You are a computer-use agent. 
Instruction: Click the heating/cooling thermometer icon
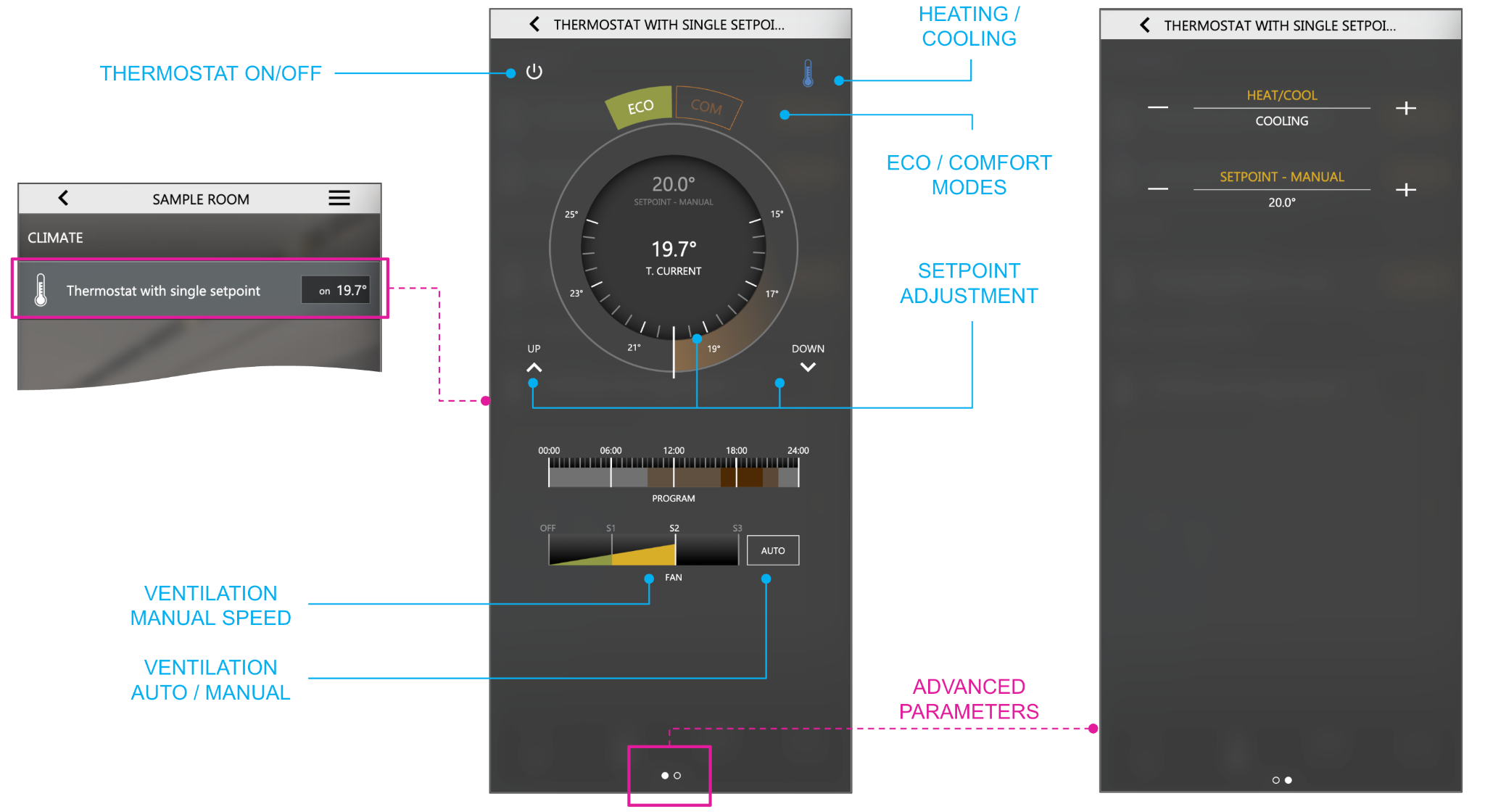coord(808,73)
